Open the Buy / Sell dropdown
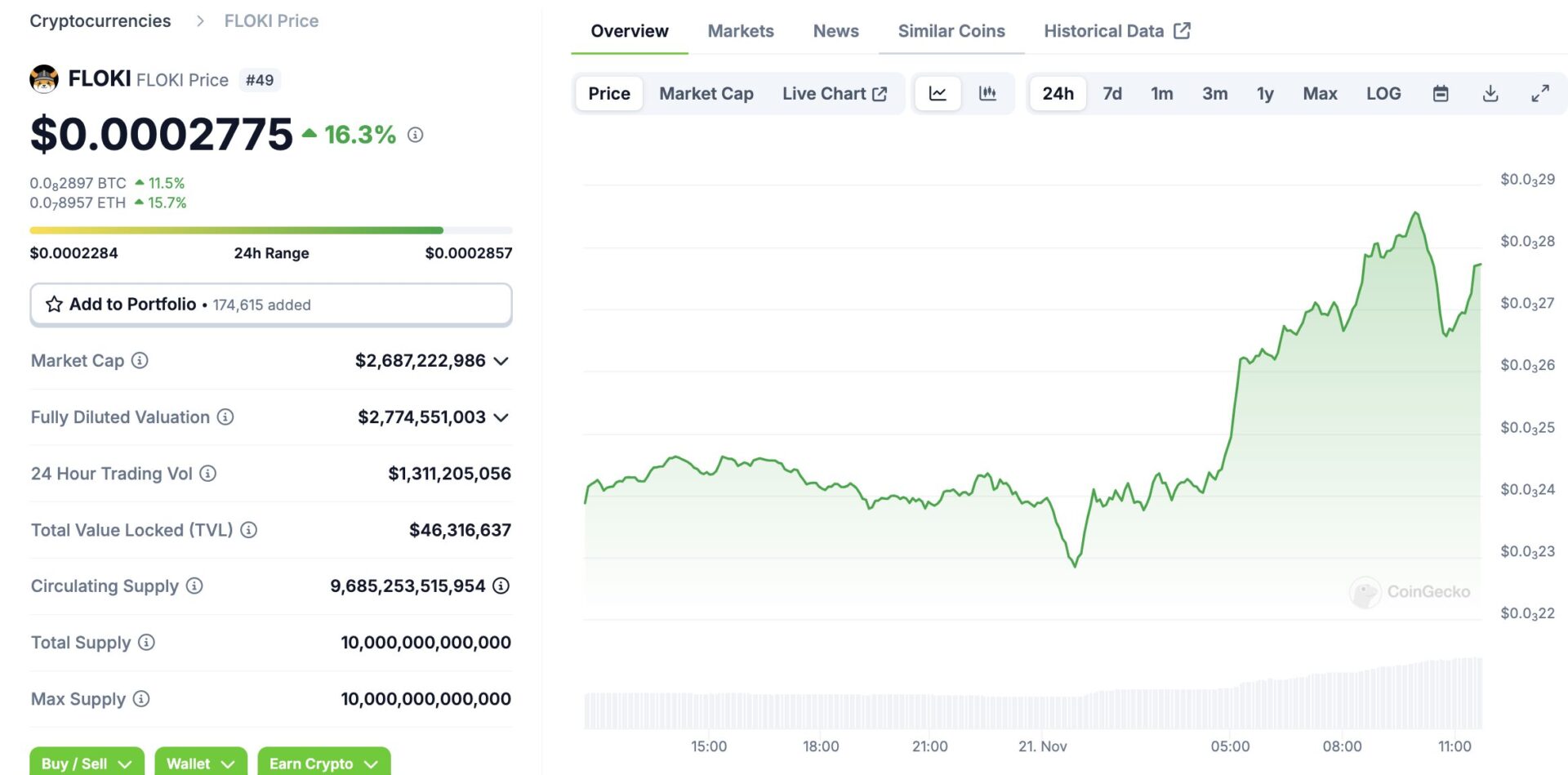Screen dimensions: 1568x775 [87, 763]
